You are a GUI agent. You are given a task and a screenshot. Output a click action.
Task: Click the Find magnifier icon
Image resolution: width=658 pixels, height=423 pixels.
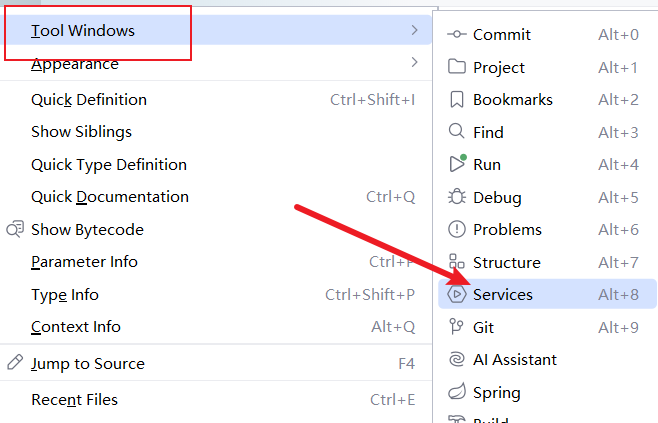point(457,132)
